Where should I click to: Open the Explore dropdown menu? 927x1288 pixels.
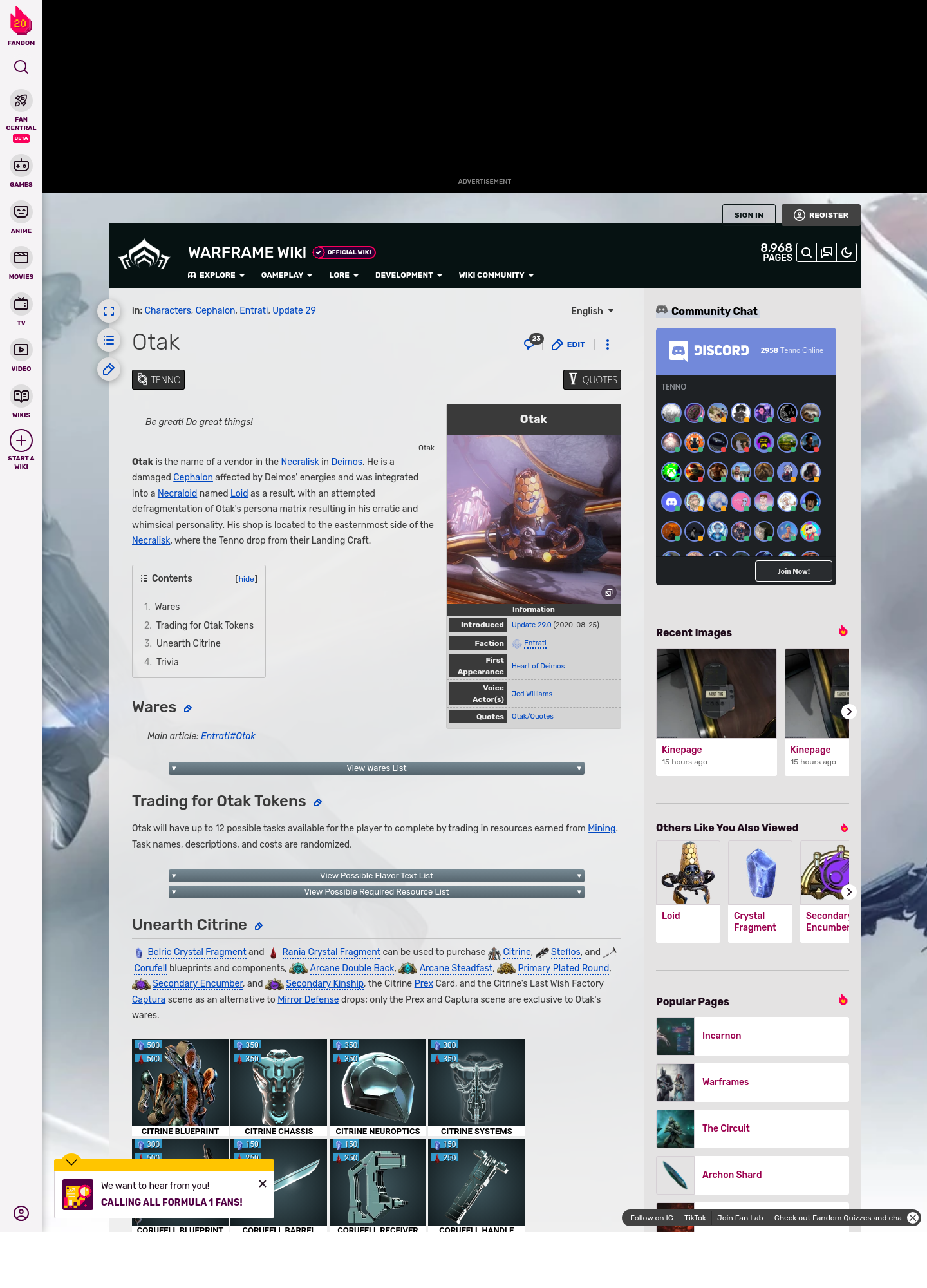216,275
